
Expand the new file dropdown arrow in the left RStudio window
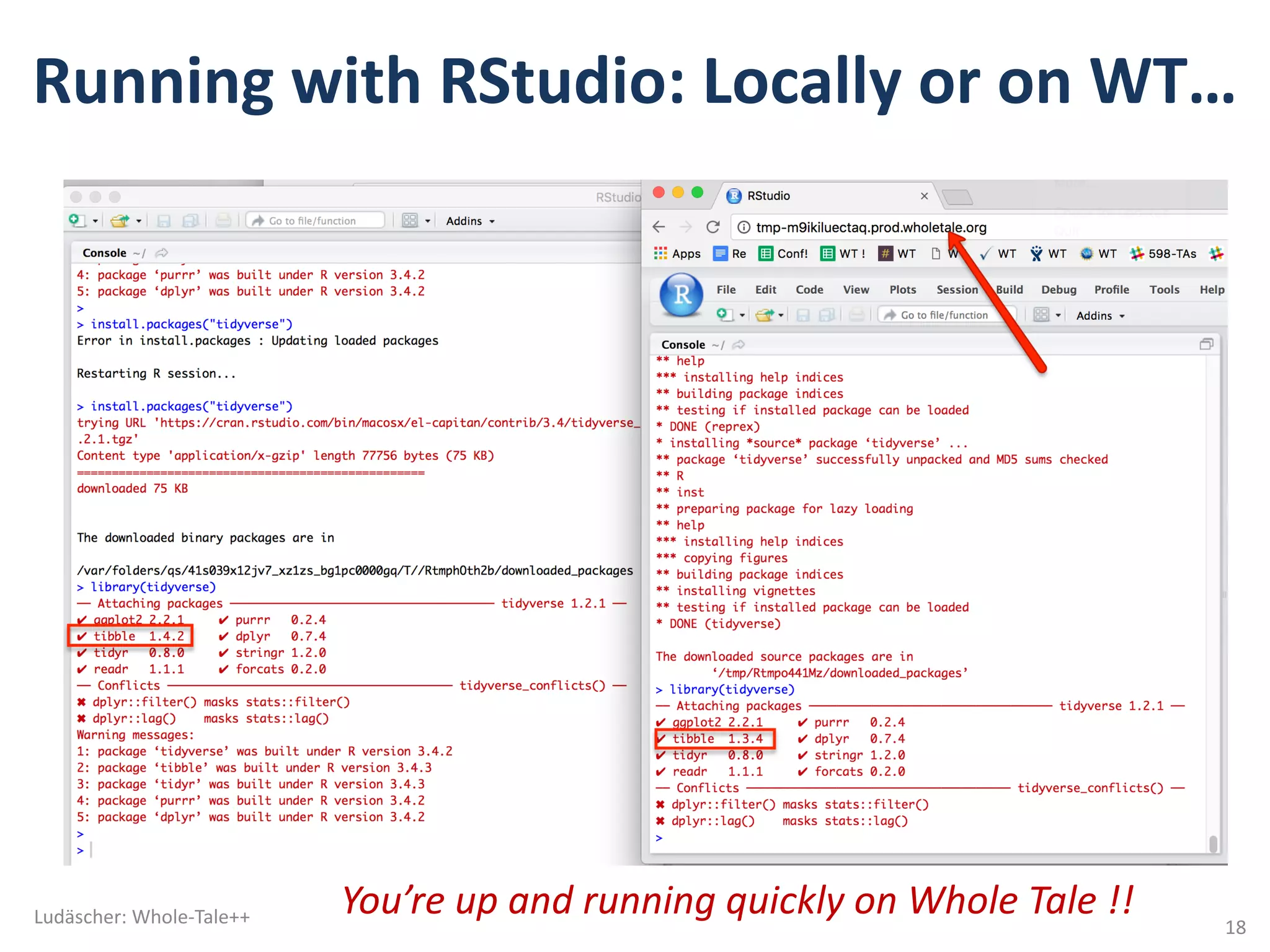coord(95,221)
